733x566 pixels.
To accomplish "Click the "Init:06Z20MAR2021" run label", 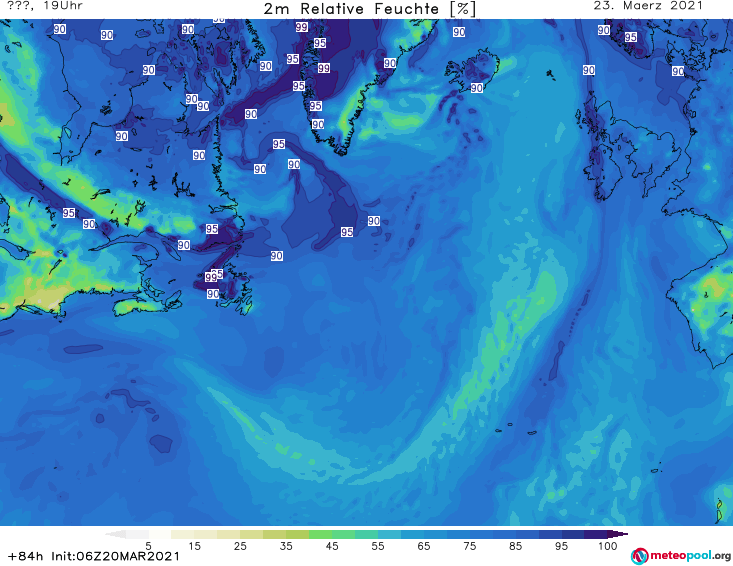I will (115, 556).
